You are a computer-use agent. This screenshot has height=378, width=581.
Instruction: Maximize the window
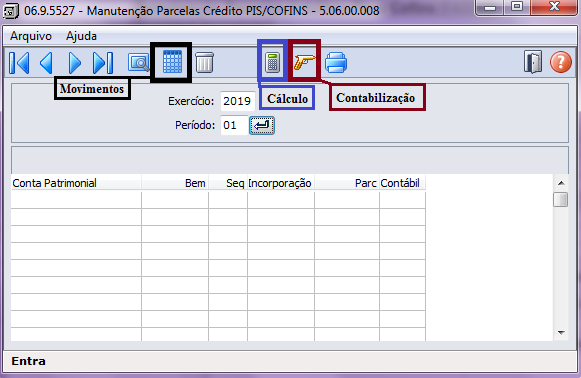point(517,7)
